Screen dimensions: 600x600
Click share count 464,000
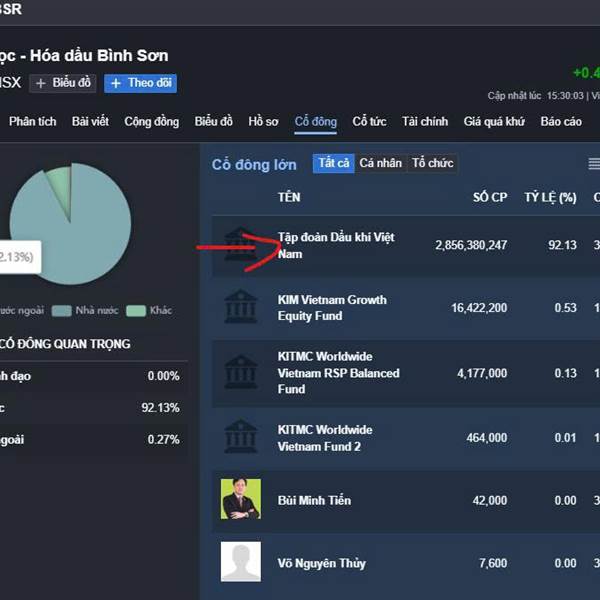point(487,438)
